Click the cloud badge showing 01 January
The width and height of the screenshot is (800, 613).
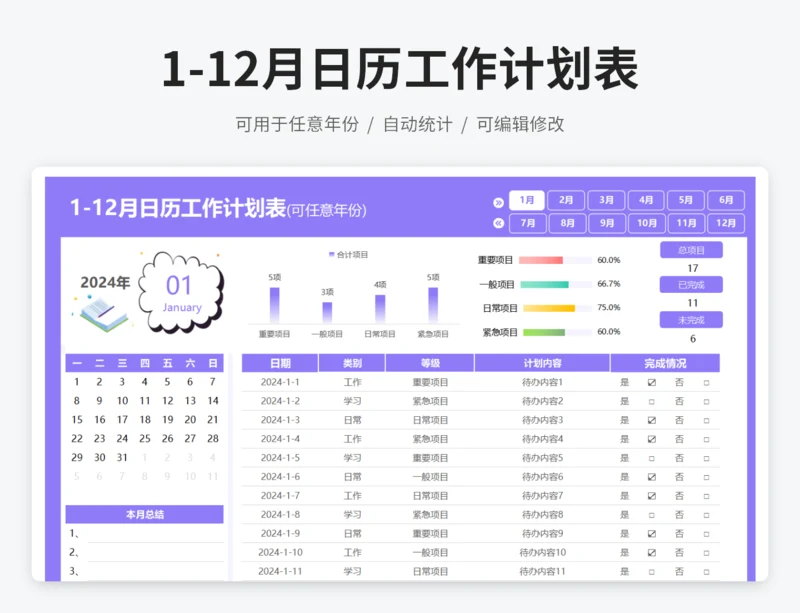(x=181, y=293)
